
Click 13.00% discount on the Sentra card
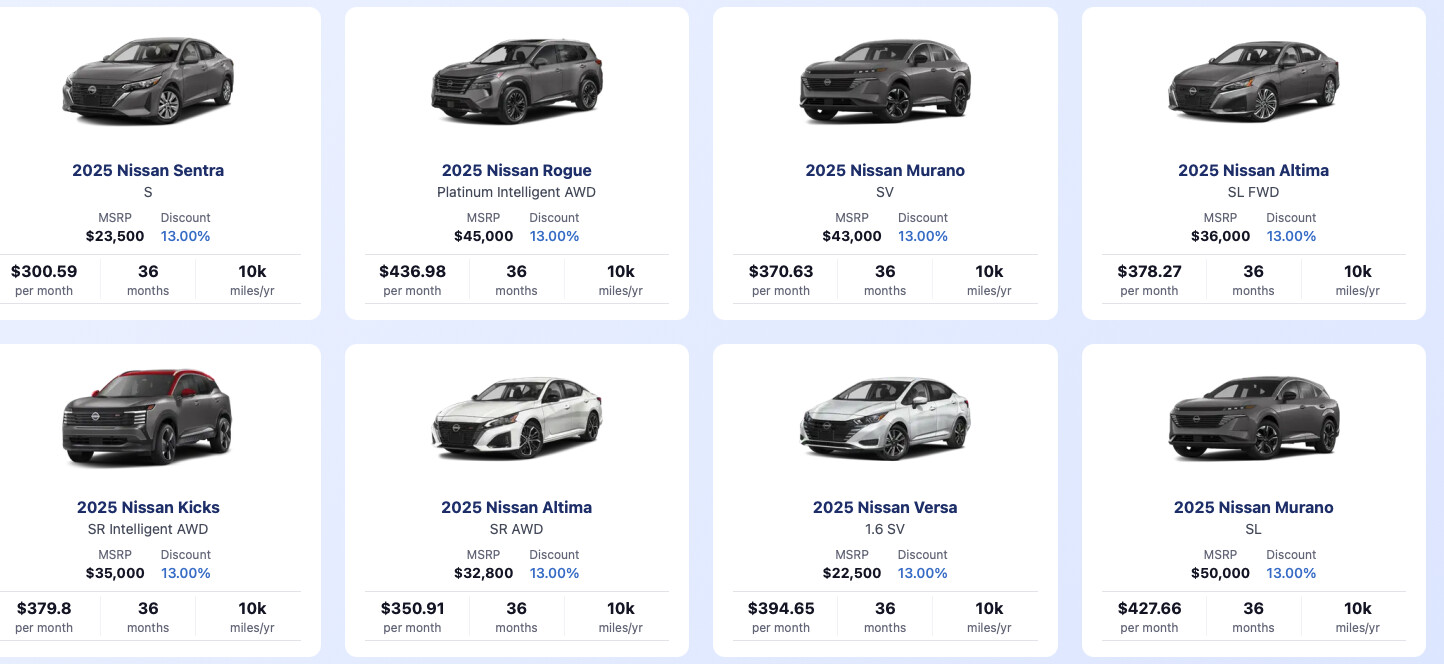pyautogui.click(x=186, y=236)
